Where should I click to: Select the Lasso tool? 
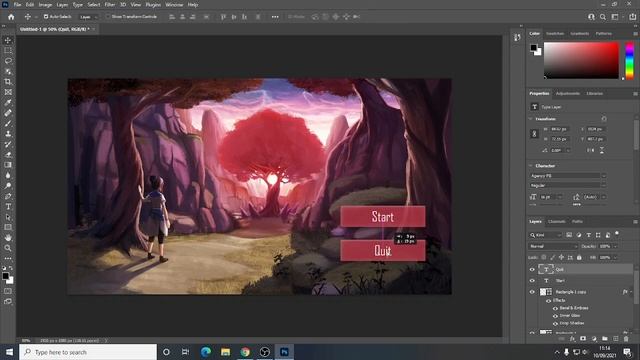[8, 61]
